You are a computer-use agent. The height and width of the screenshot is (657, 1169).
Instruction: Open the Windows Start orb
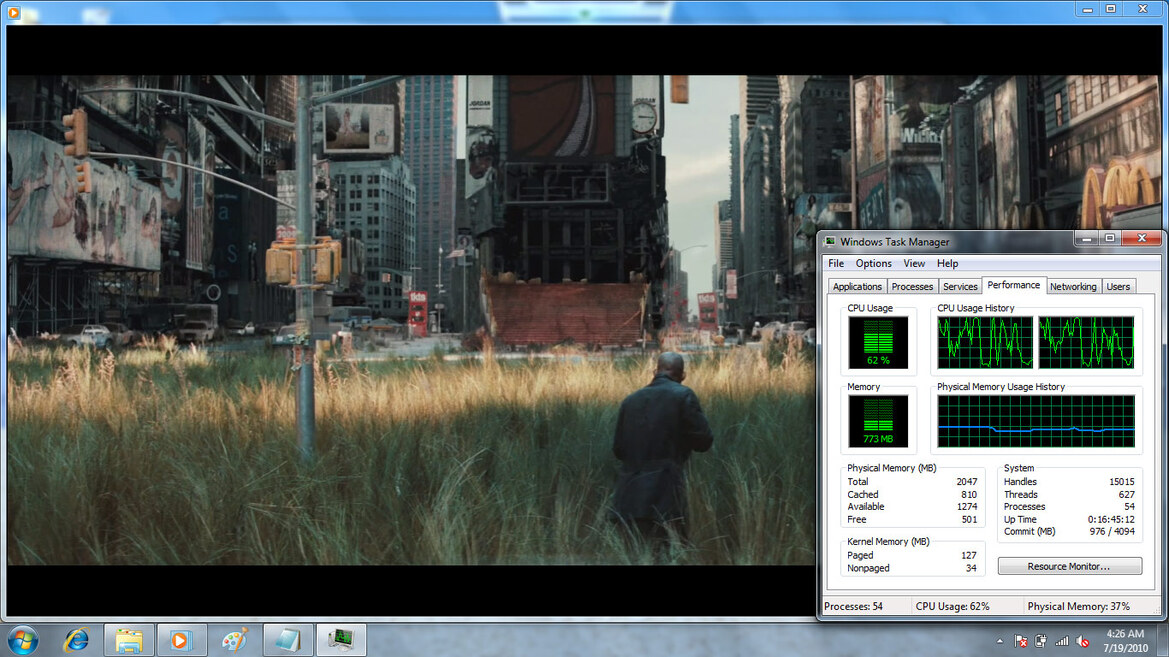coord(22,640)
